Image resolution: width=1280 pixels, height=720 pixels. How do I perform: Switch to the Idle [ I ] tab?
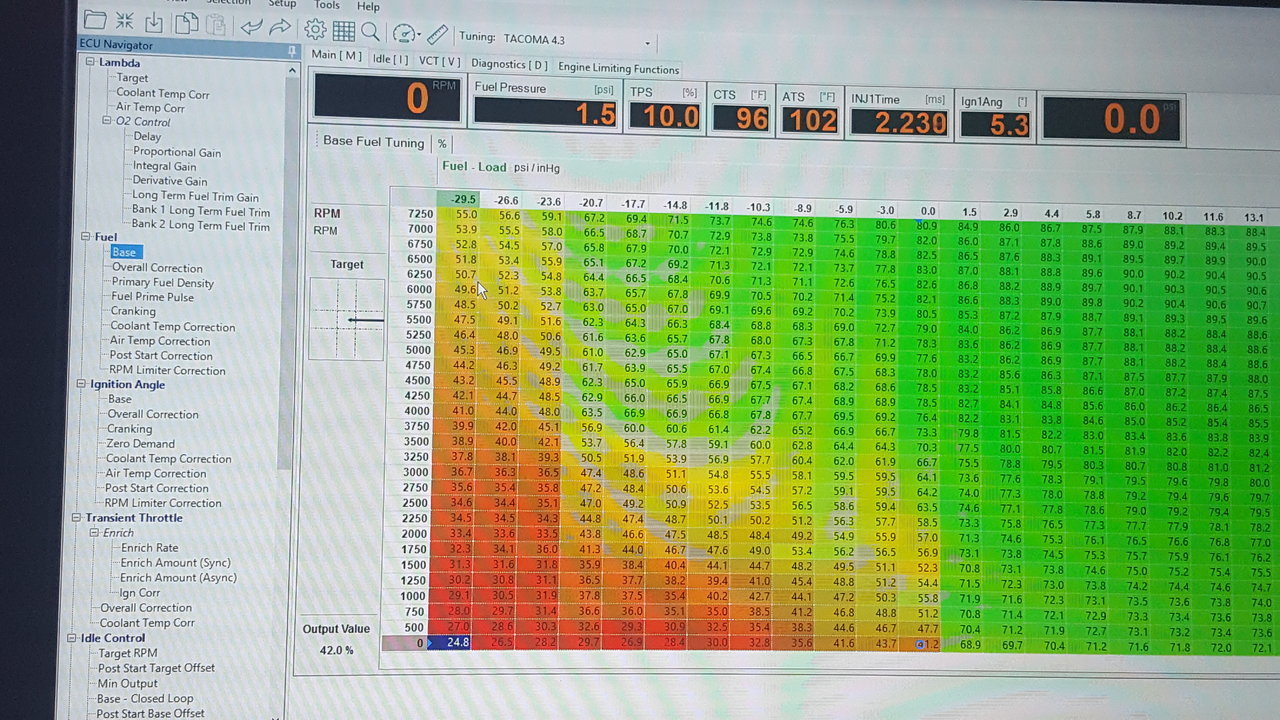(x=390, y=59)
